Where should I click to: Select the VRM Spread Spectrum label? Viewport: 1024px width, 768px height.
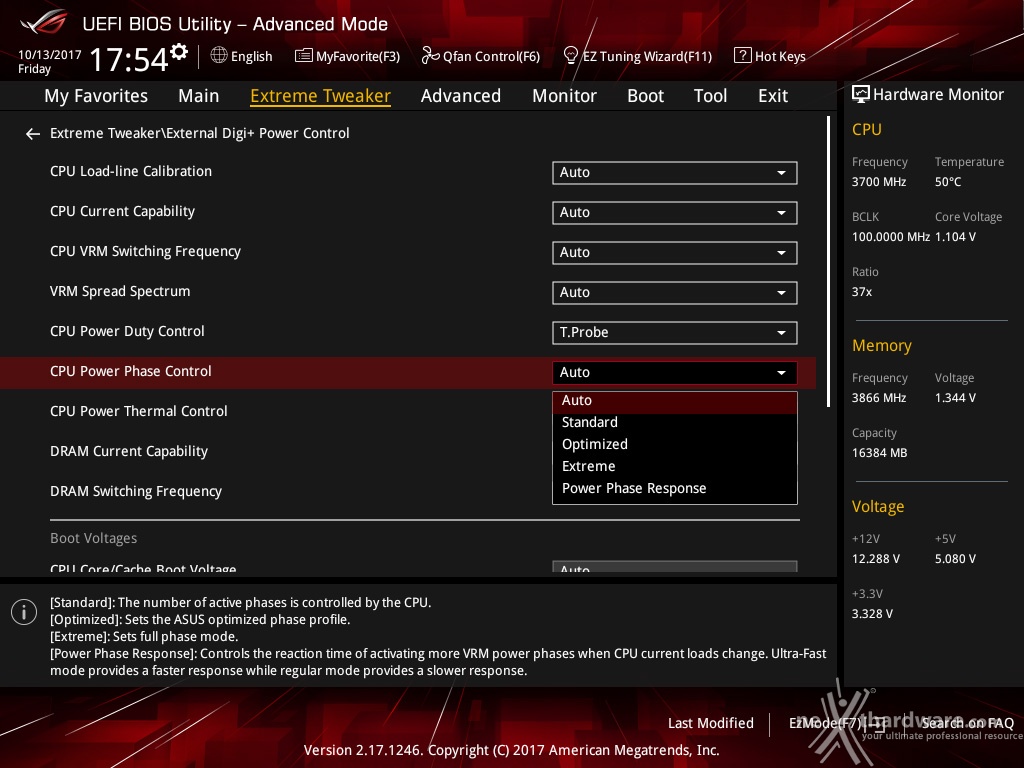click(x=120, y=291)
